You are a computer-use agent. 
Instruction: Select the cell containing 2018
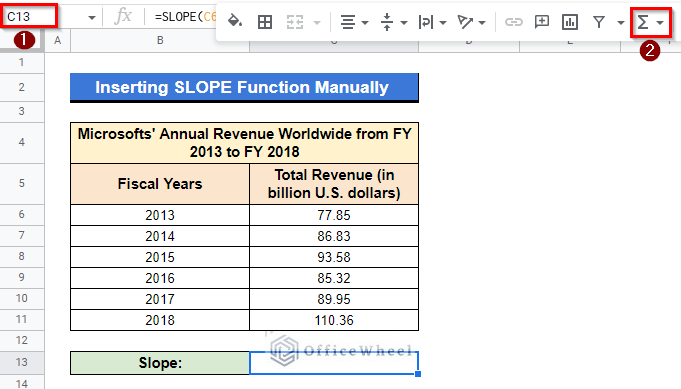pos(160,320)
